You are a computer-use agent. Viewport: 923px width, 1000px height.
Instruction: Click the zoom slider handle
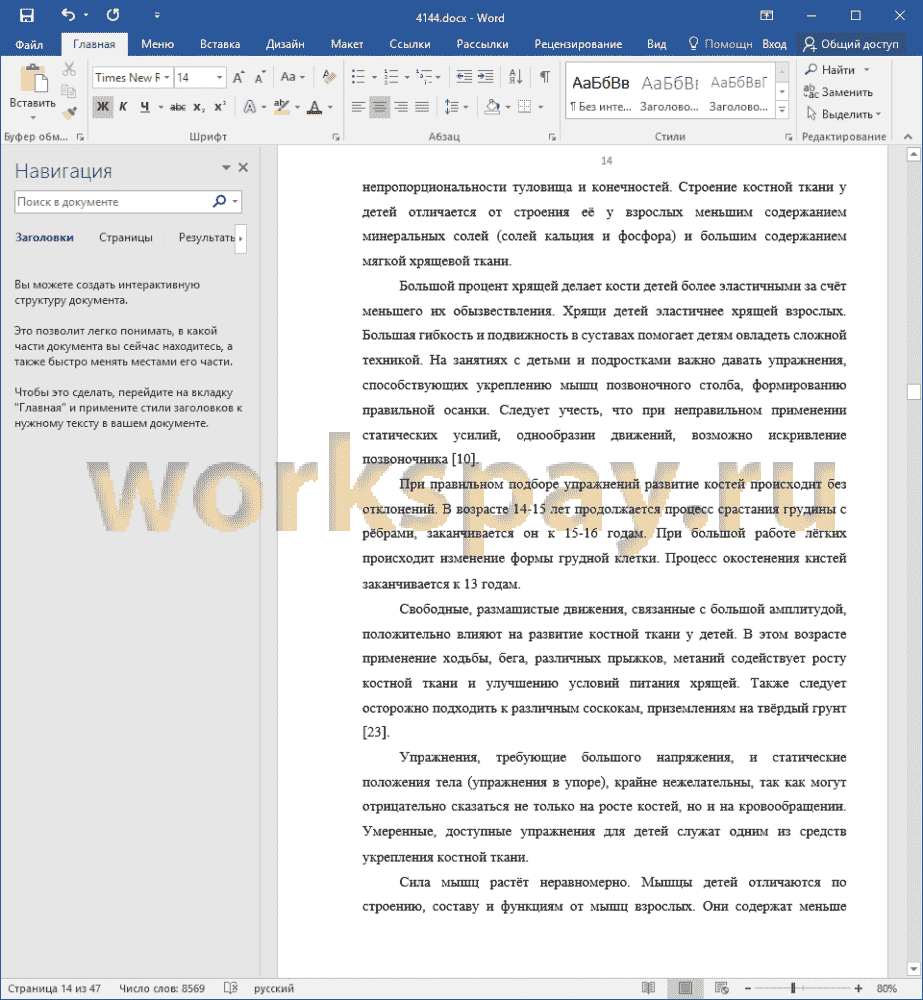click(x=793, y=988)
